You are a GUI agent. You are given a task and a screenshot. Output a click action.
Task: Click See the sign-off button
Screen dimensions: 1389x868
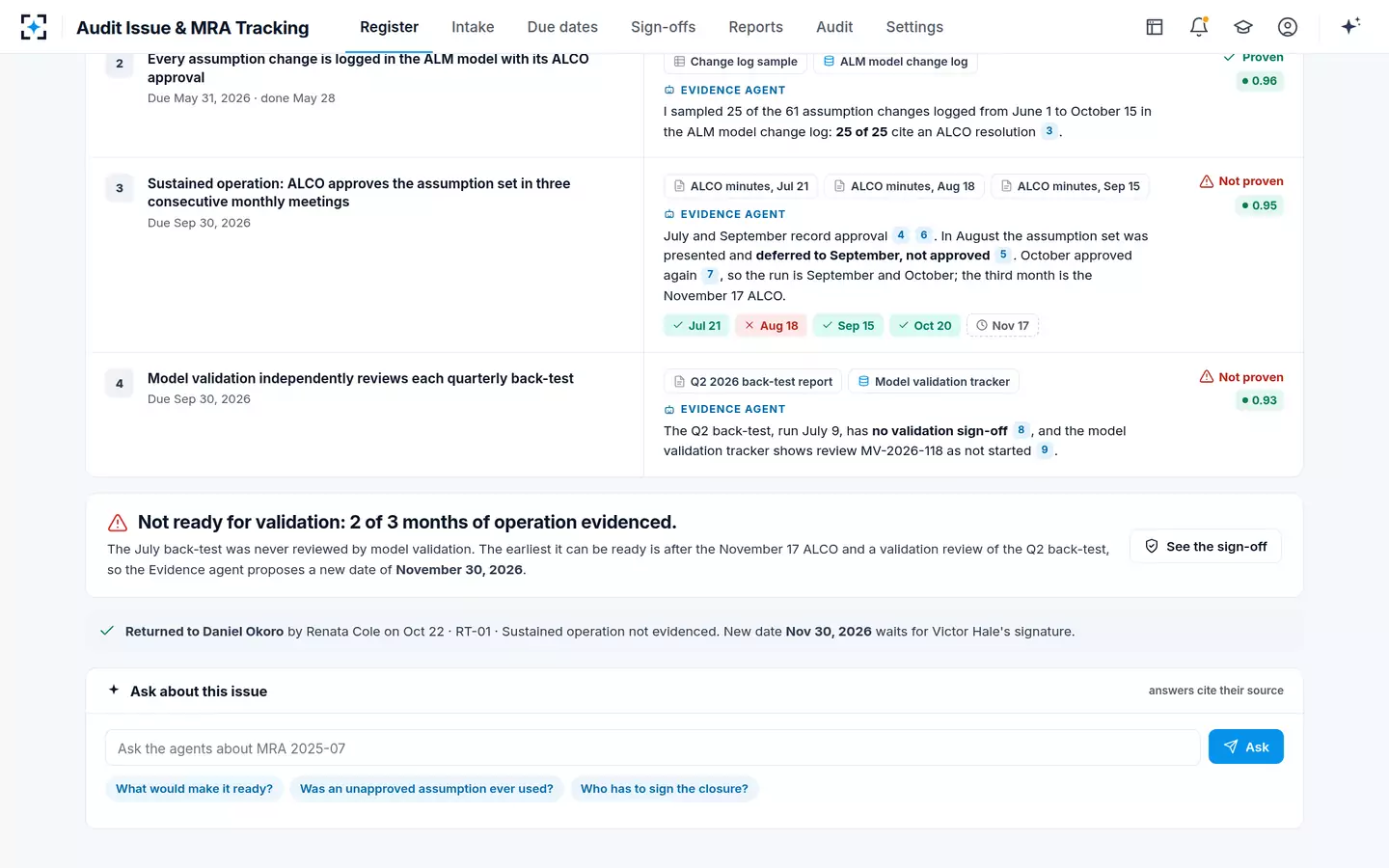click(1206, 546)
